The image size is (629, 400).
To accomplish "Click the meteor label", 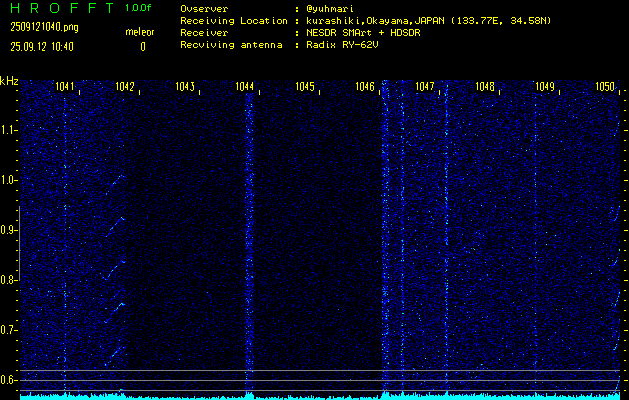I will tap(140, 32).
